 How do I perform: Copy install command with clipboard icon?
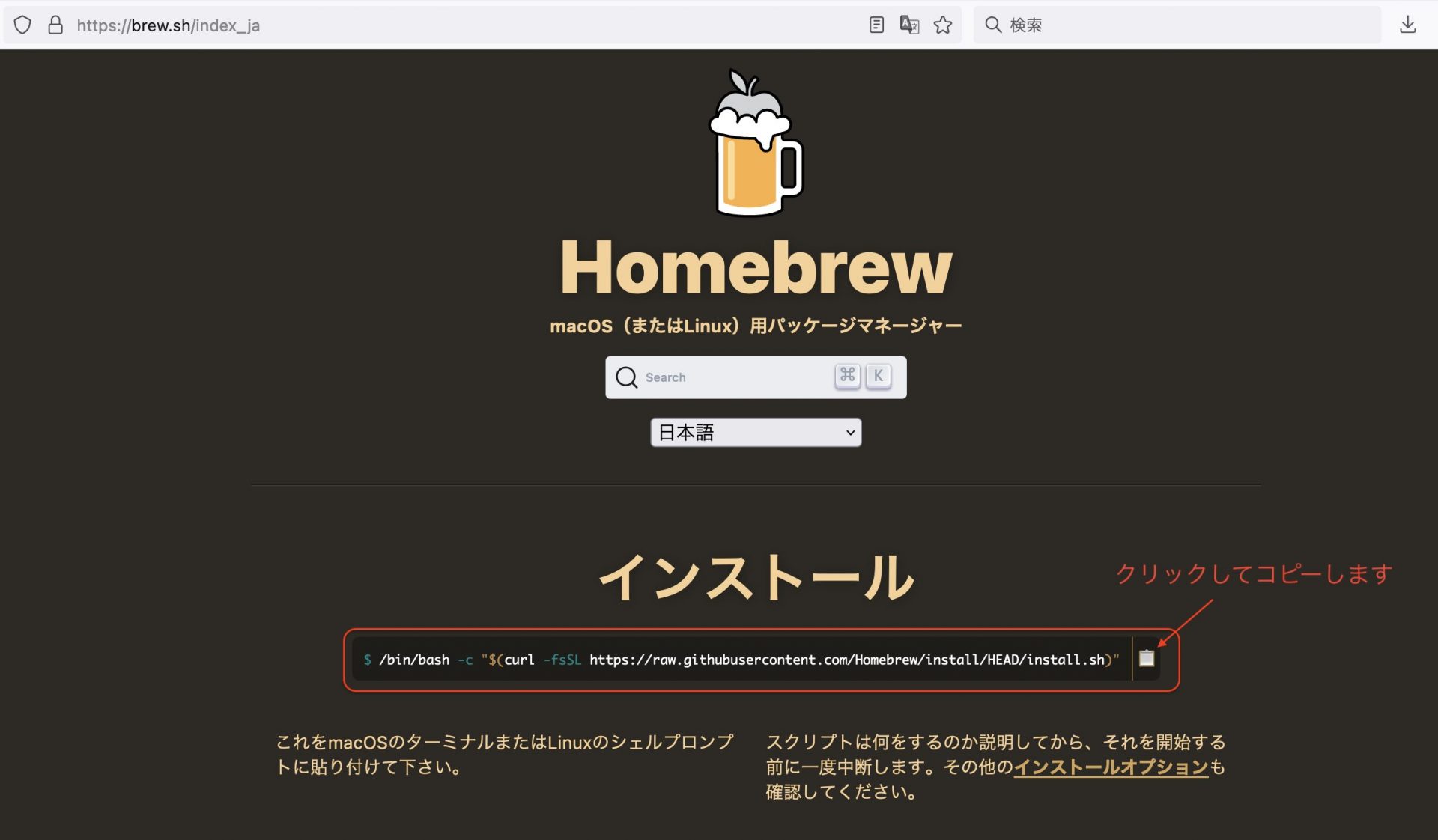1147,659
